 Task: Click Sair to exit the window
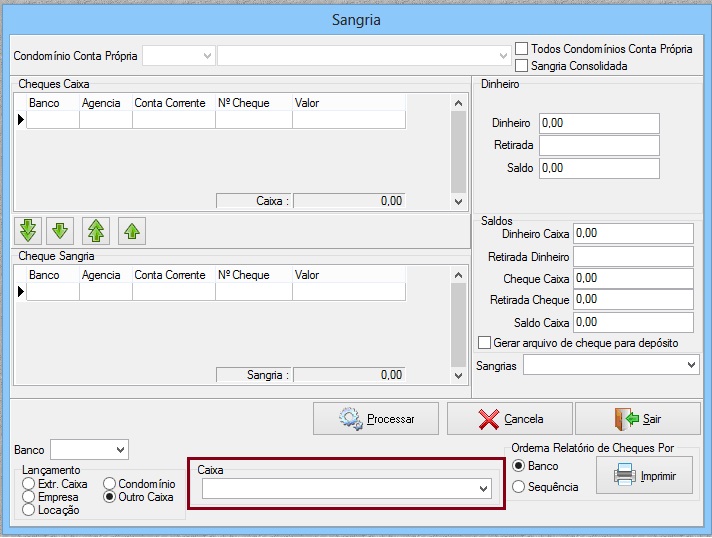pos(638,419)
